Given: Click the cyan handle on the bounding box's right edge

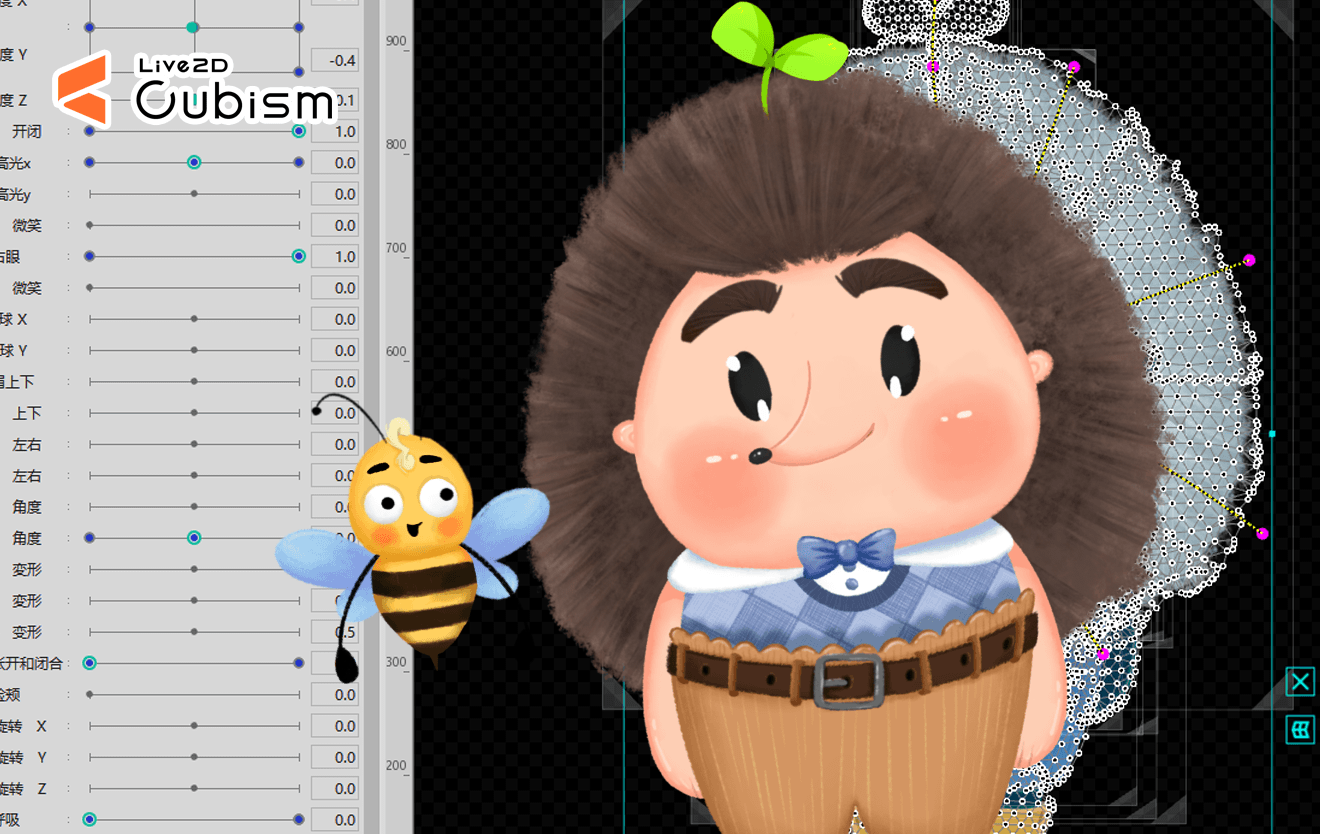Looking at the screenshot, I should click(1272, 434).
